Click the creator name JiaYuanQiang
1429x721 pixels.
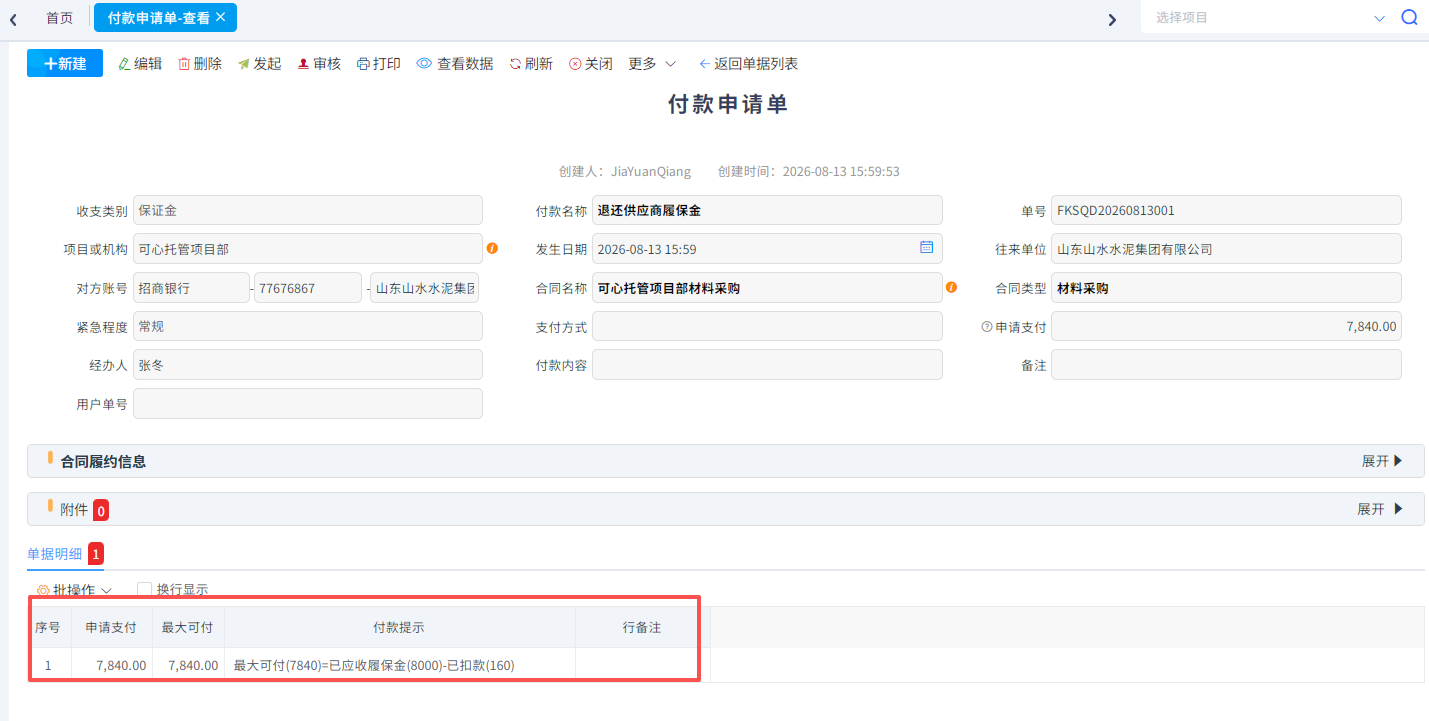[x=651, y=171]
